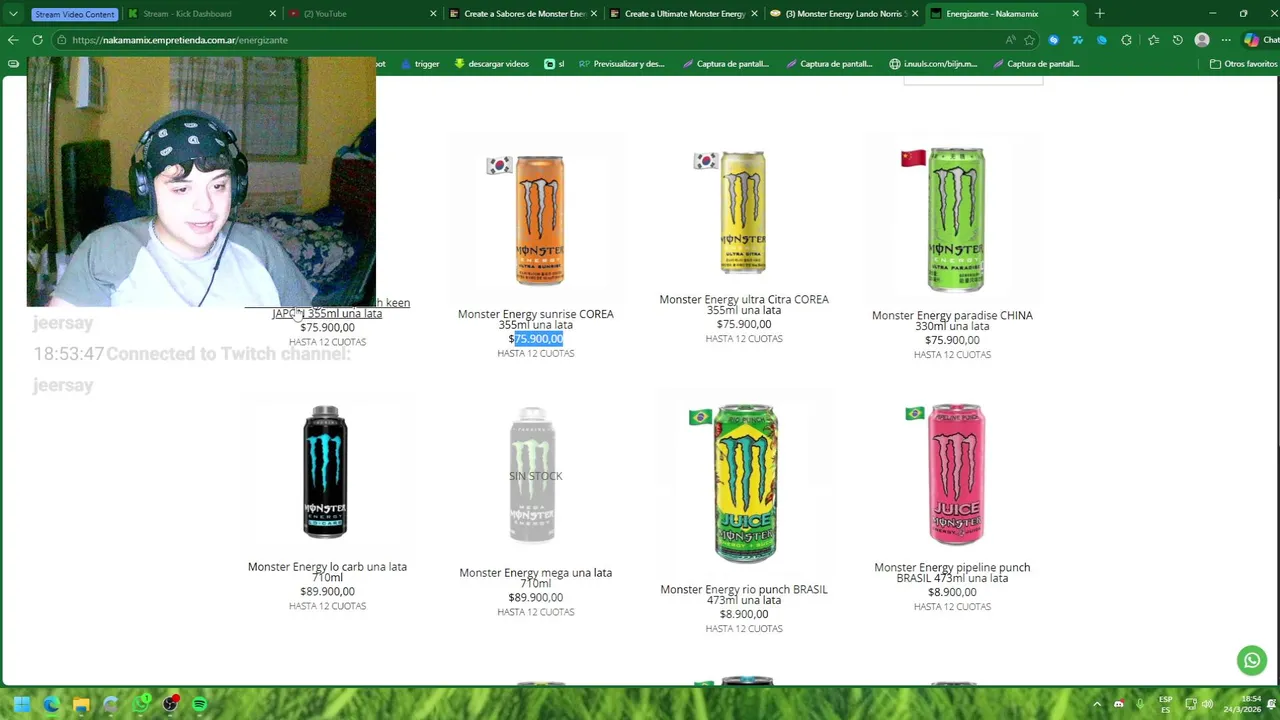Viewport: 1280px width, 720px height.
Task: Open File Explorer from the taskbar
Action: (x=81, y=704)
